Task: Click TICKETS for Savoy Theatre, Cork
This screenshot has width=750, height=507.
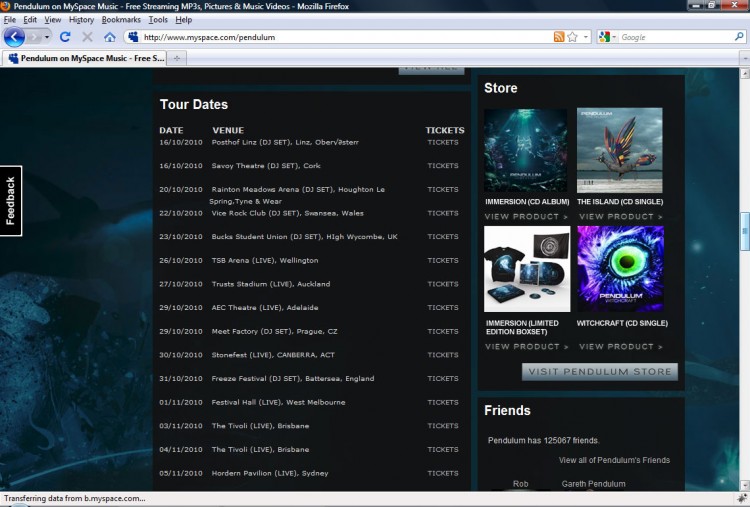Action: [443, 165]
